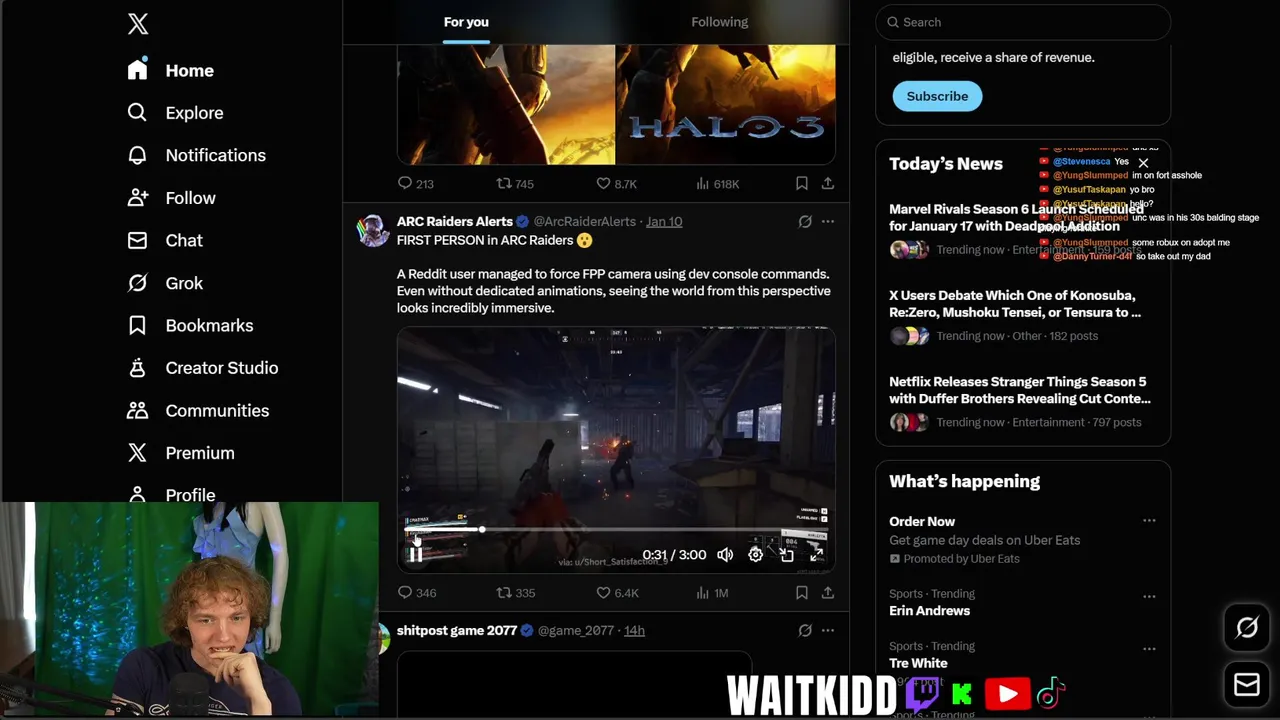1280x720 pixels.
Task: Click the X logo in sidebar
Action: (138, 24)
